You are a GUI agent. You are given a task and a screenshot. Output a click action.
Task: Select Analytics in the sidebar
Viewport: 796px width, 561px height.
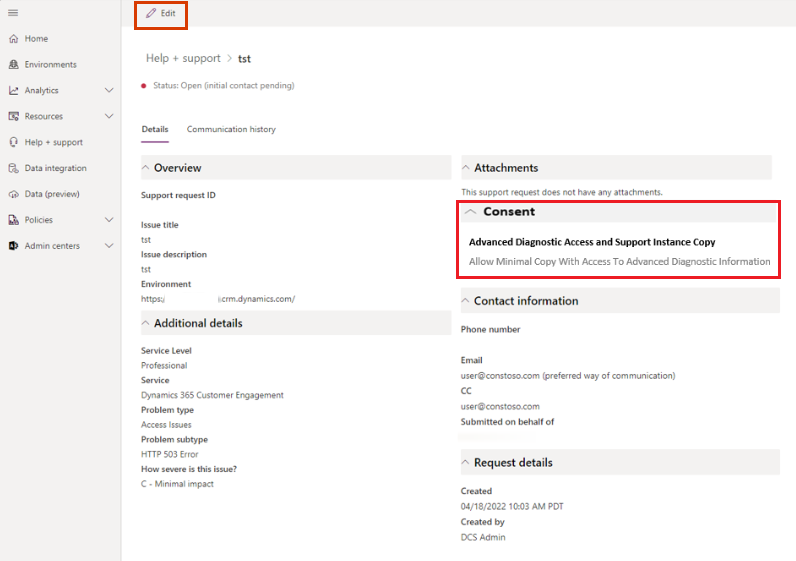tap(42, 90)
